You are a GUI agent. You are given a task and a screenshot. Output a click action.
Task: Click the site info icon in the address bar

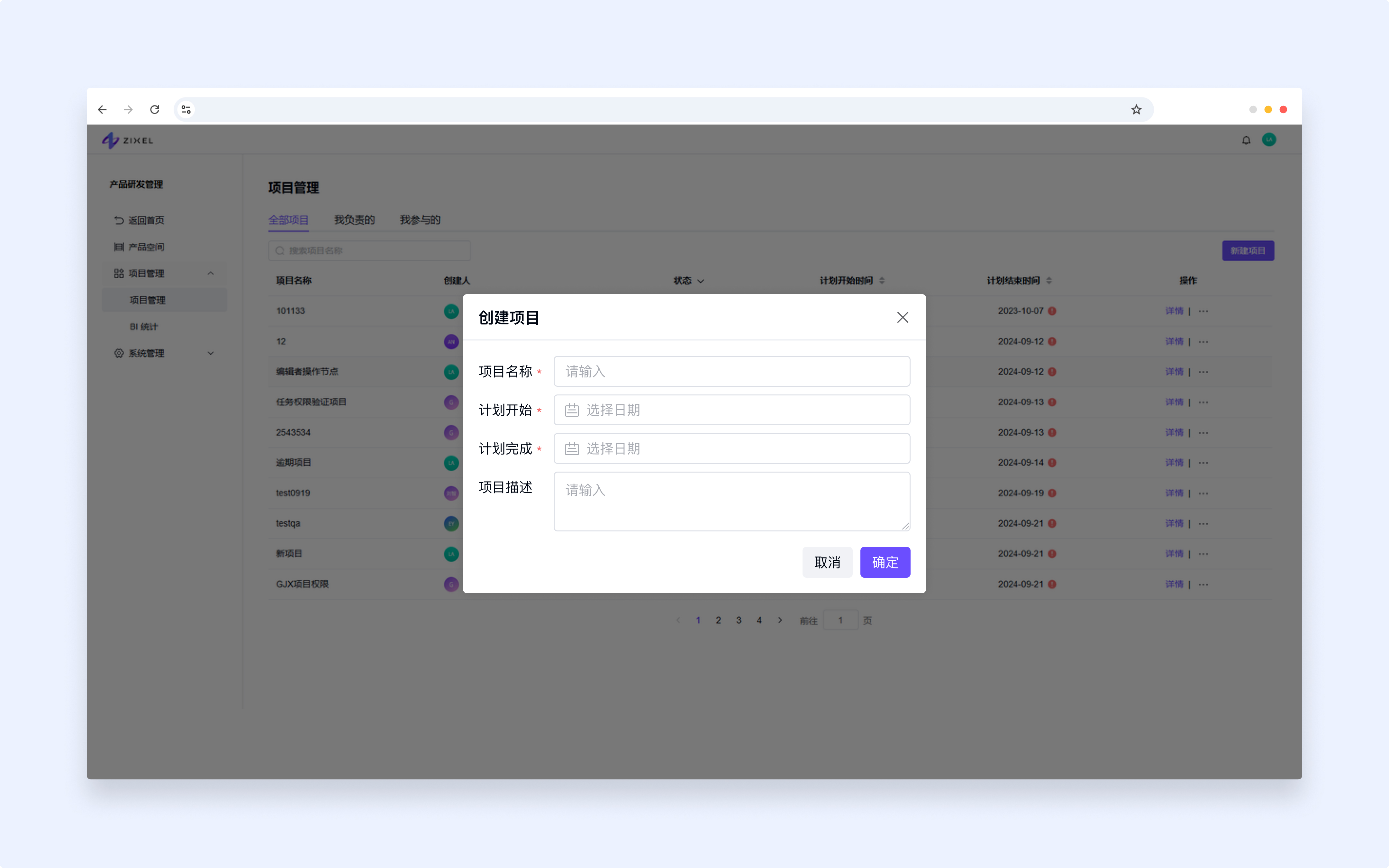click(x=186, y=110)
